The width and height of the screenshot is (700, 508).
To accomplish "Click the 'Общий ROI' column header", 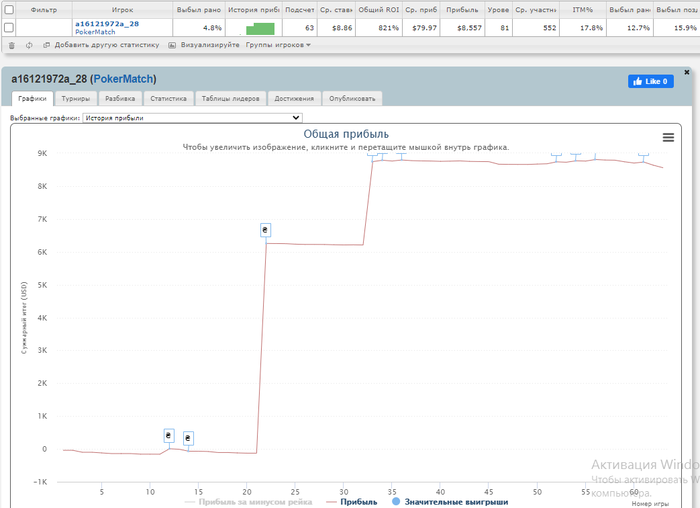I will coord(379,9).
